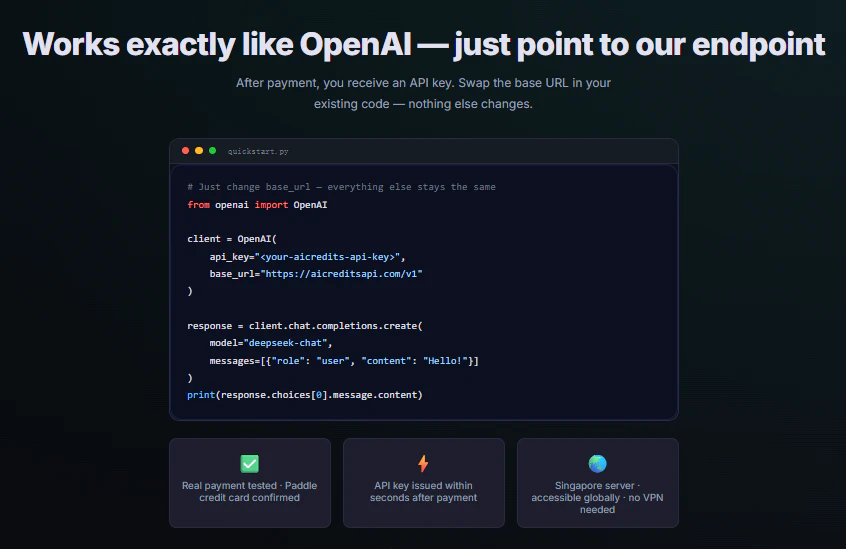Click the globe icon on Singapore server card
The height and width of the screenshot is (549, 846).
597,463
